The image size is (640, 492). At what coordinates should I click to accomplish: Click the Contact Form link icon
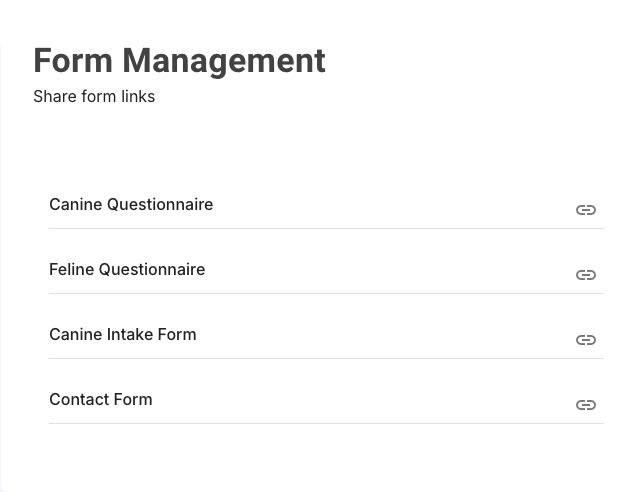coord(586,405)
